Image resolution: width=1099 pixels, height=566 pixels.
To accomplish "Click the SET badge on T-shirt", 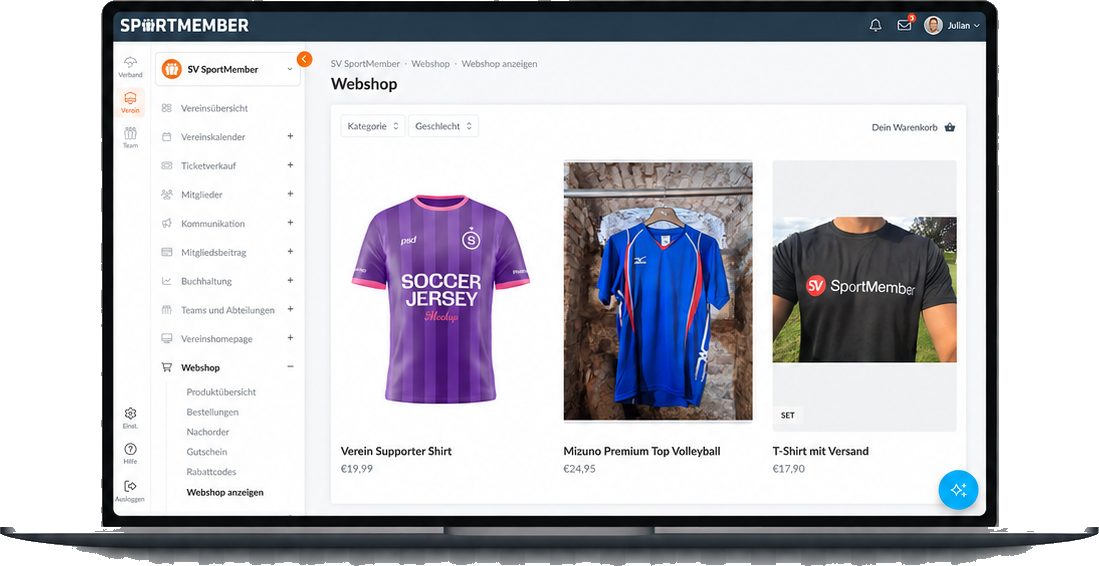I will click(788, 415).
